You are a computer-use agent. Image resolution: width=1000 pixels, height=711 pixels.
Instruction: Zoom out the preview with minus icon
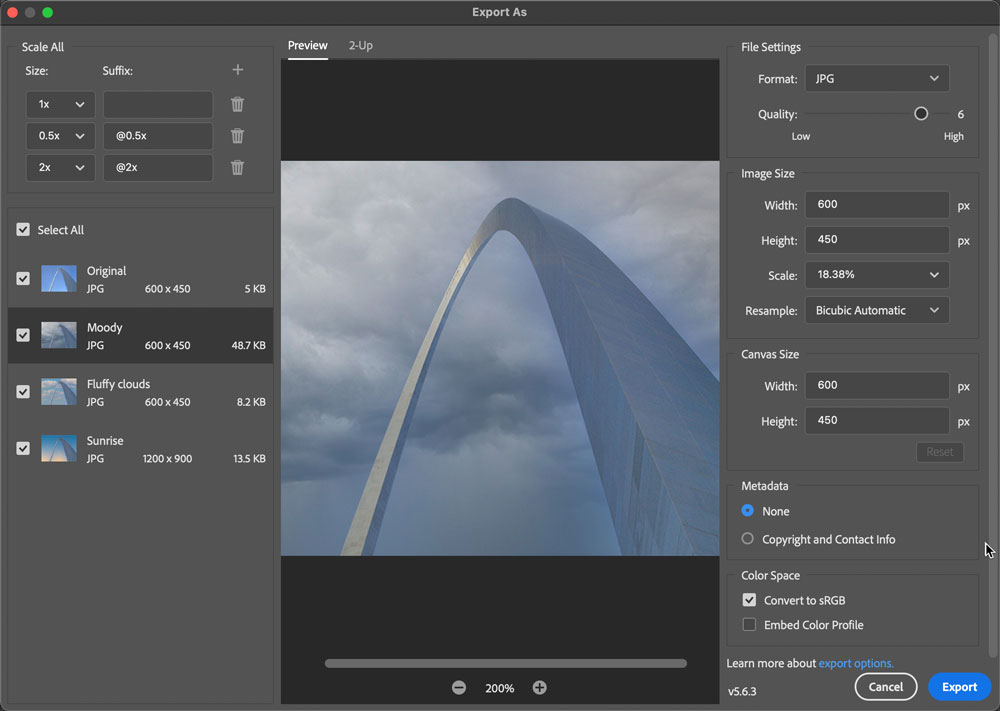(x=459, y=688)
